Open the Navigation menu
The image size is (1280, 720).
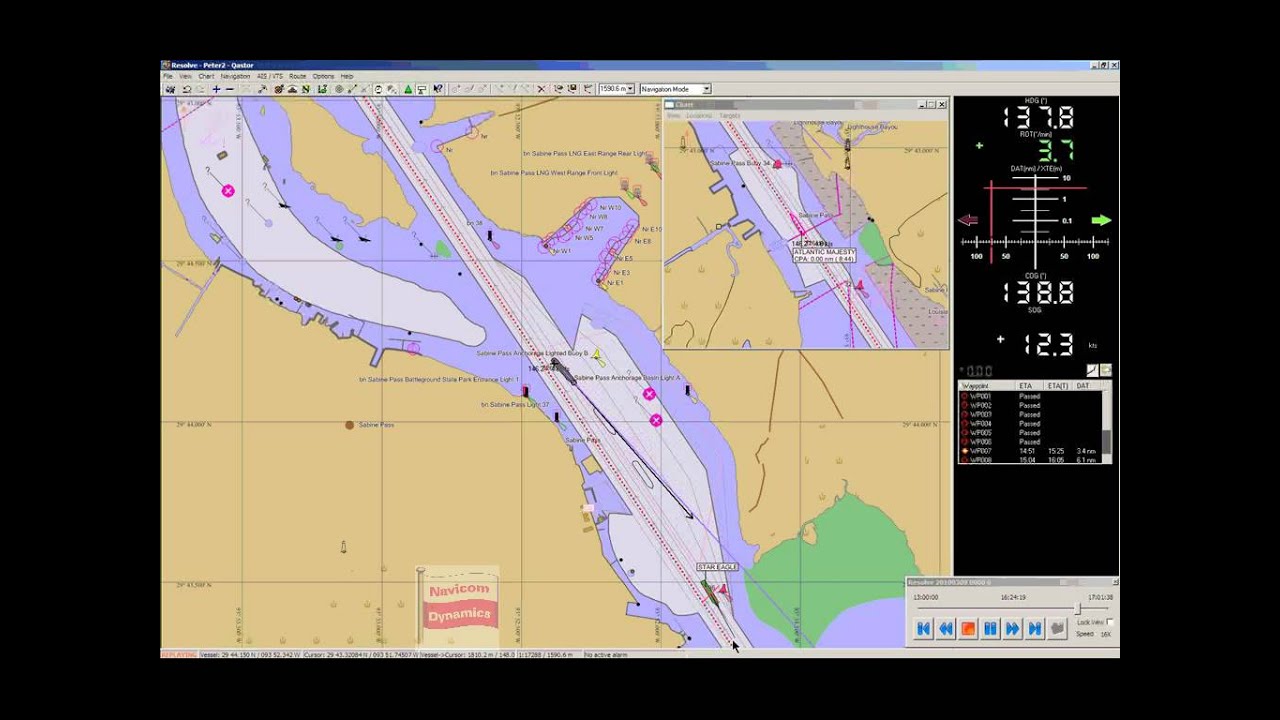coord(235,76)
